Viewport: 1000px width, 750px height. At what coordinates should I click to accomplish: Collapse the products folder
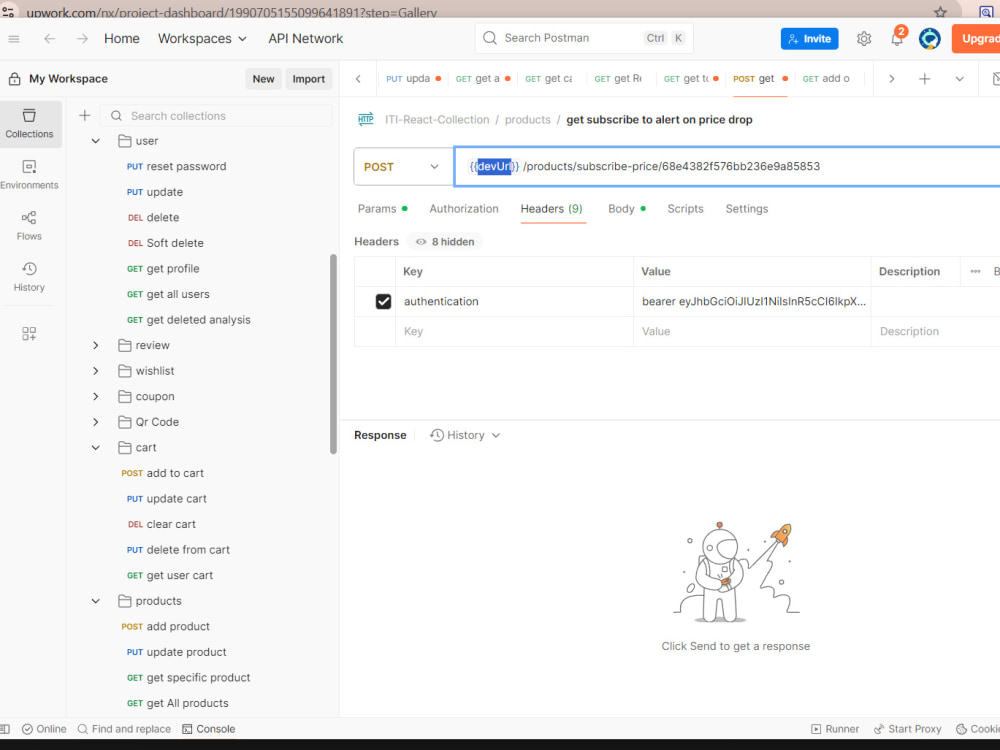(x=96, y=601)
